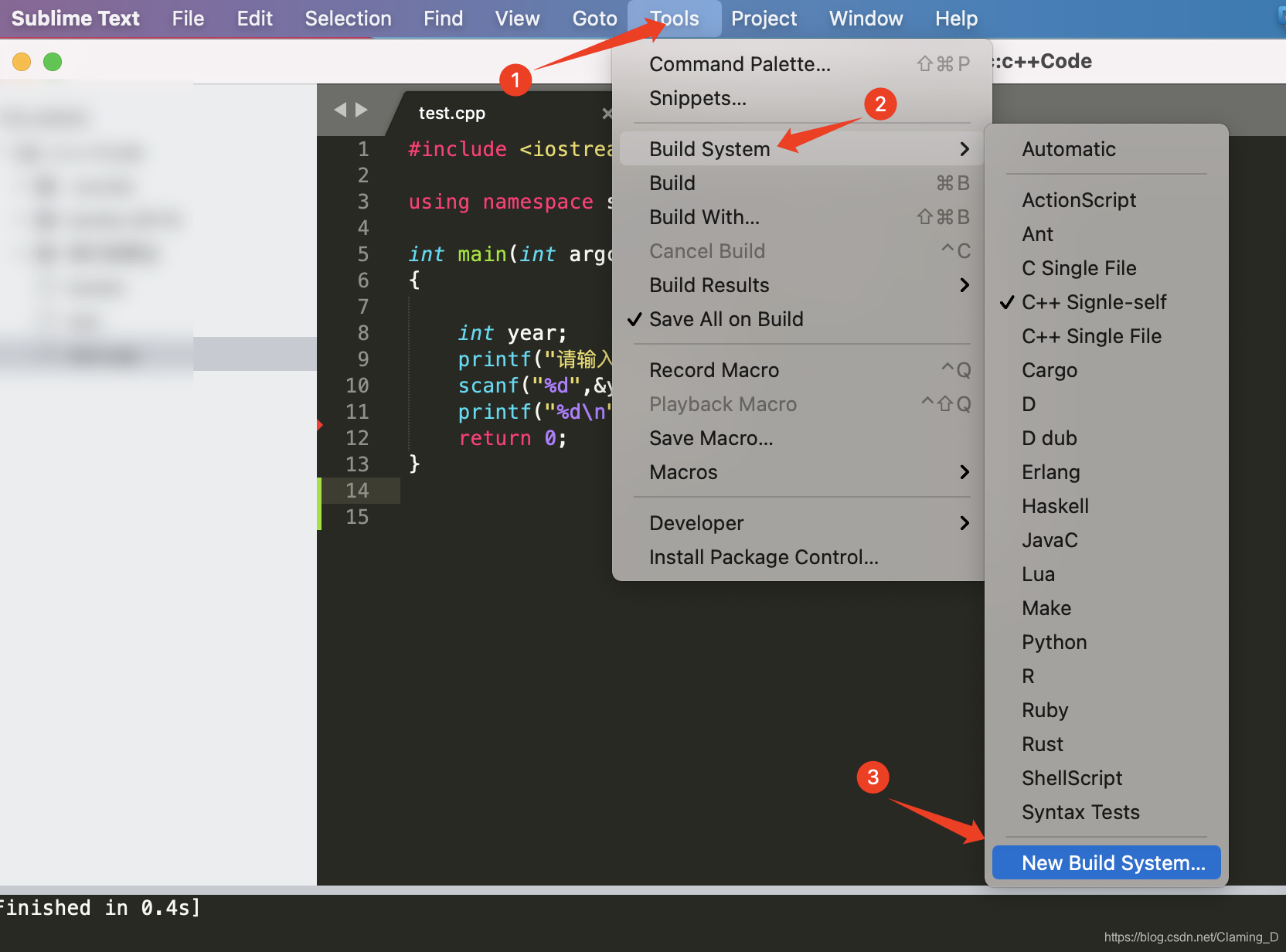Select Automatic build system
The height and width of the screenshot is (952, 1286).
coord(1106,149)
